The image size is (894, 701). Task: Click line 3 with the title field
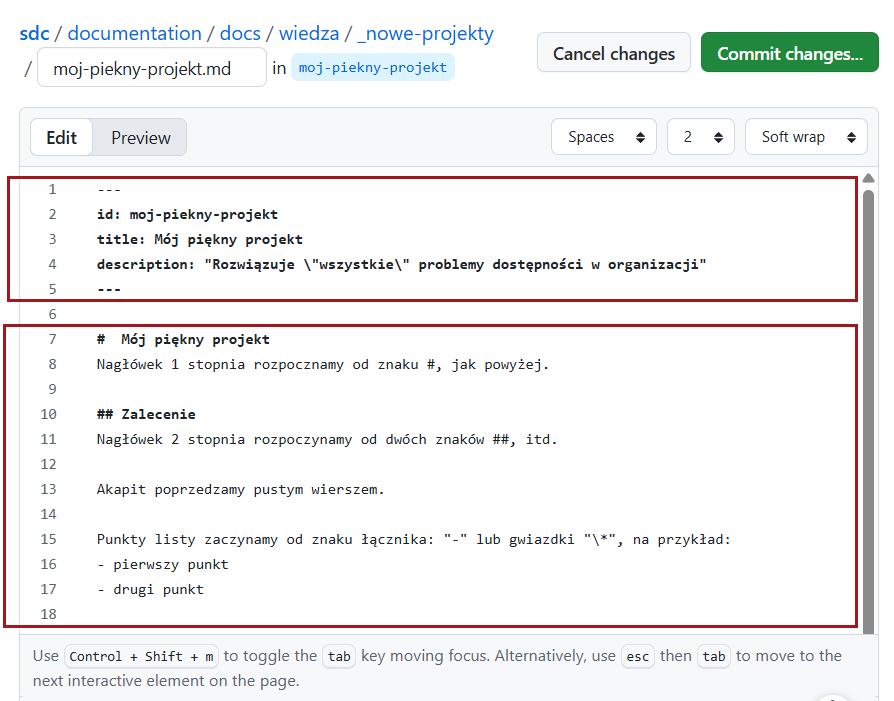click(199, 239)
